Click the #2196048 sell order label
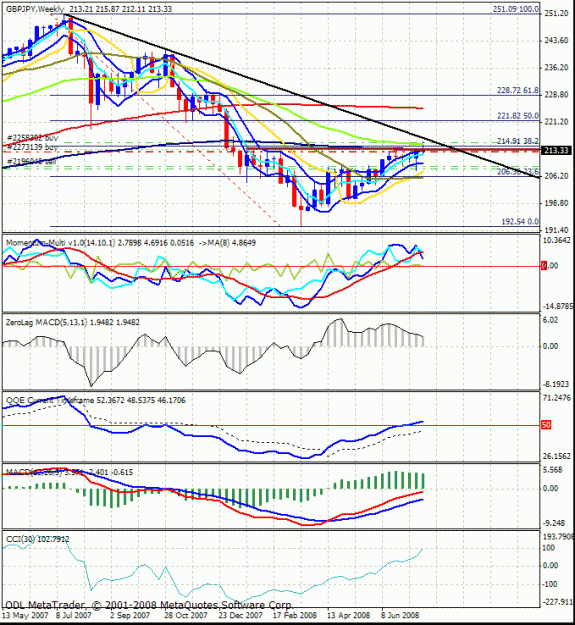 click(x=31, y=161)
